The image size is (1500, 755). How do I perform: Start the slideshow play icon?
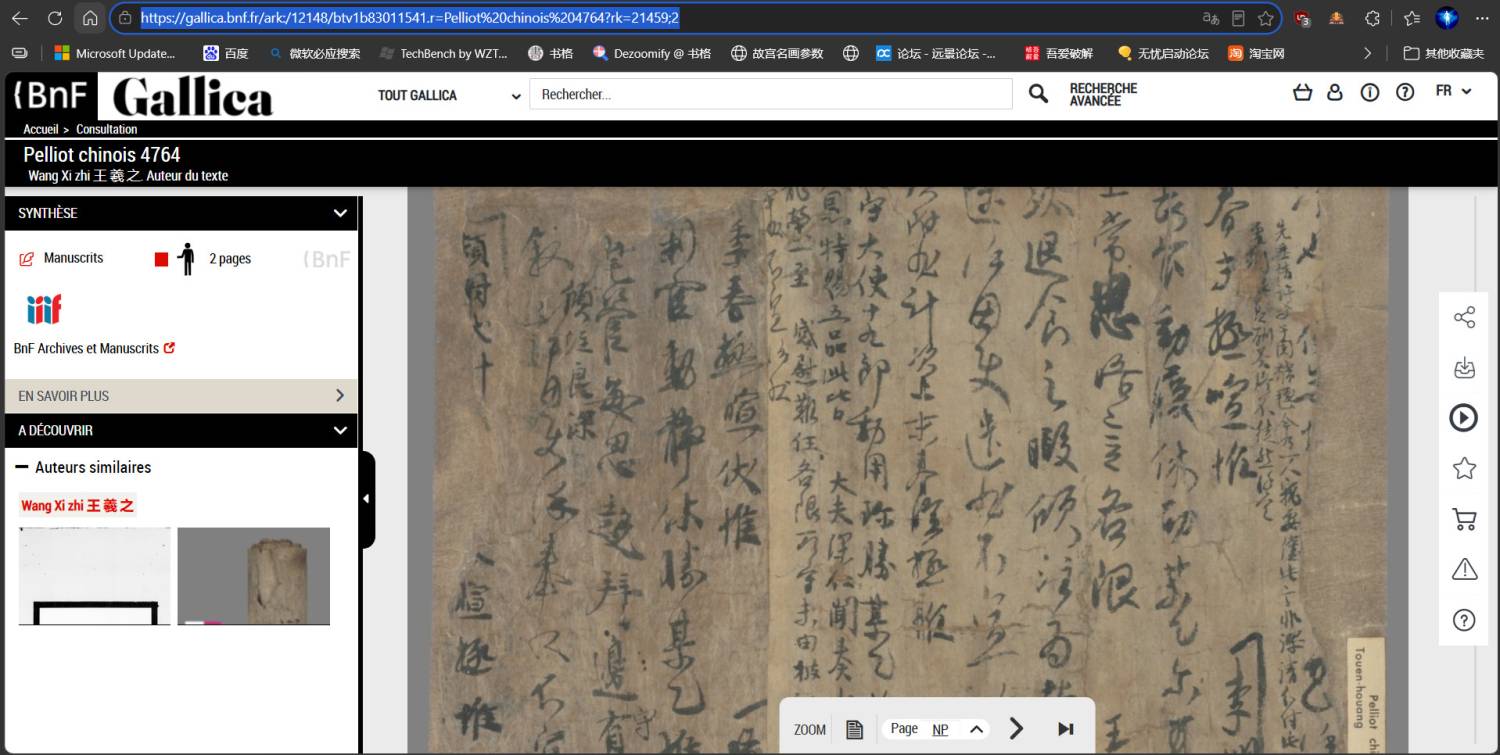(1464, 417)
